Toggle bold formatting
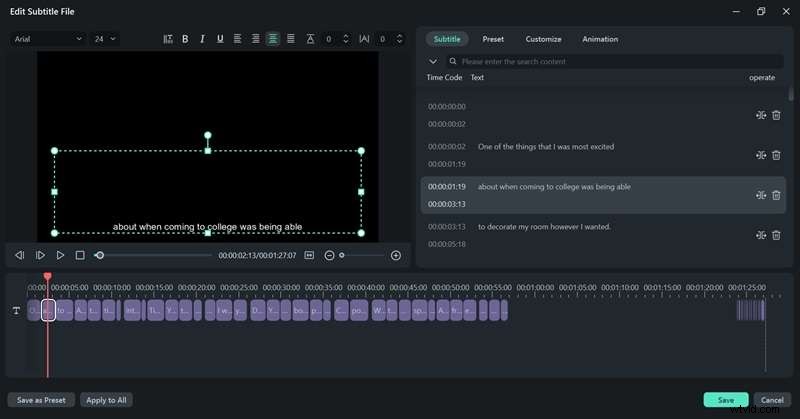This screenshot has width=800, height=419. pyautogui.click(x=185, y=39)
